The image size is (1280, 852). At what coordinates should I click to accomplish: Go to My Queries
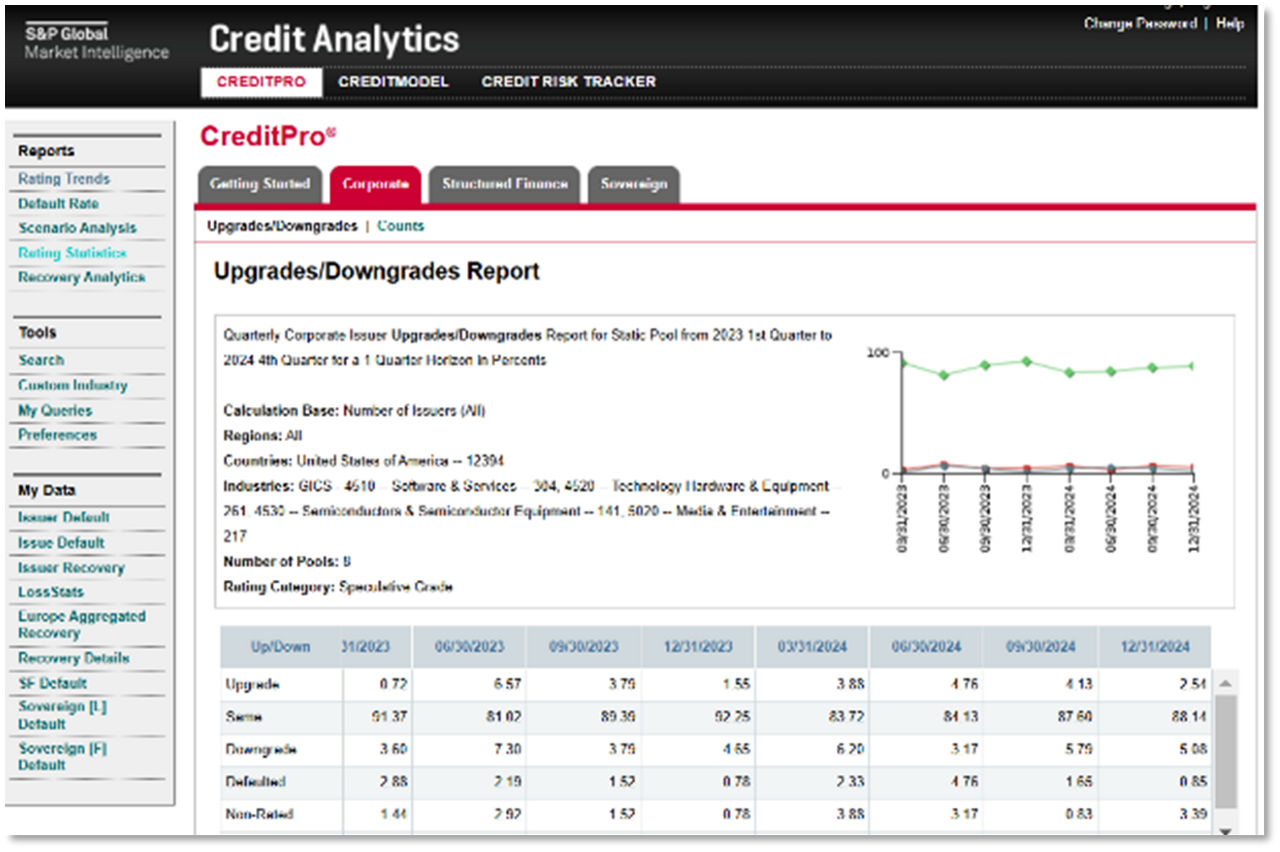point(55,410)
